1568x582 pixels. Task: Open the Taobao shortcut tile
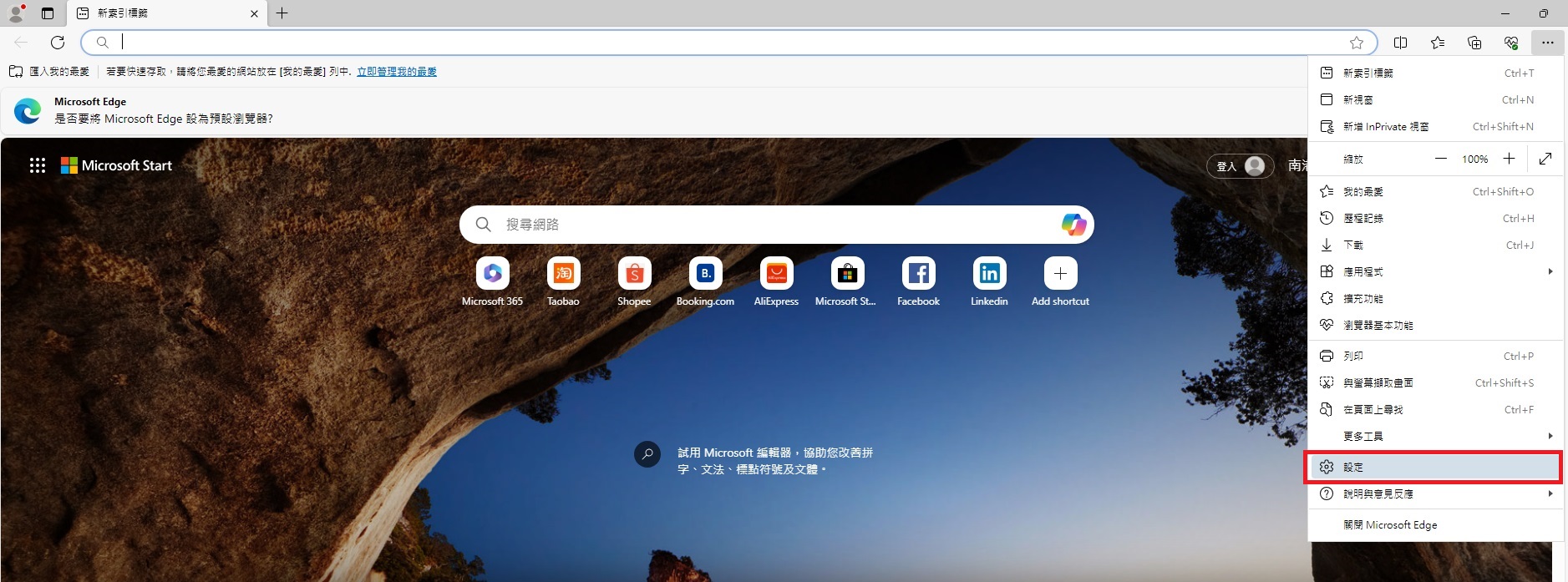point(563,274)
